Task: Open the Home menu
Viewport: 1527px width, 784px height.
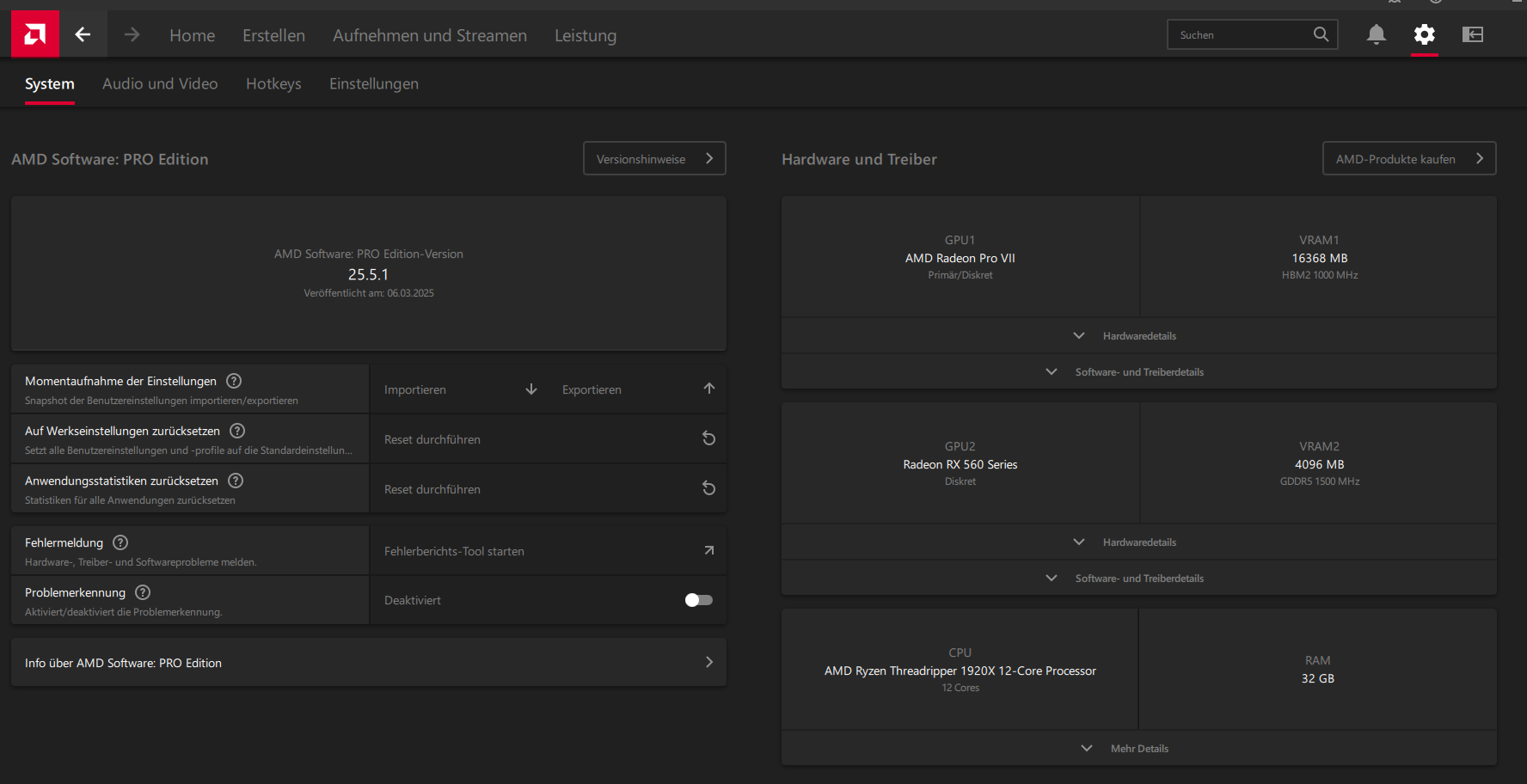Action: pyautogui.click(x=193, y=35)
